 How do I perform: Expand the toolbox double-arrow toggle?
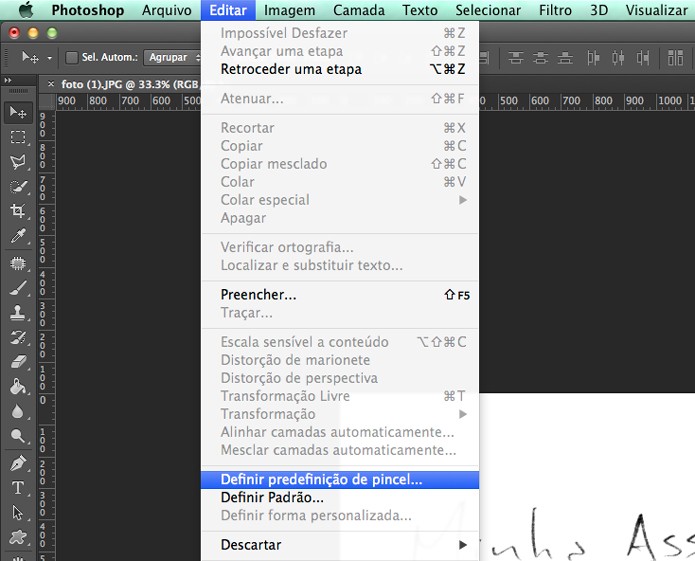point(8,80)
